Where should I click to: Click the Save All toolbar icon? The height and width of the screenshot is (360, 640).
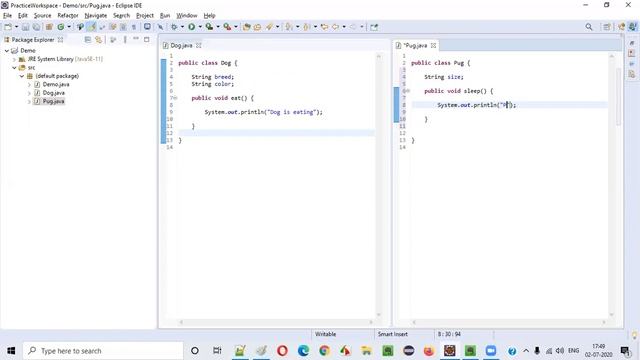click(x=36, y=27)
